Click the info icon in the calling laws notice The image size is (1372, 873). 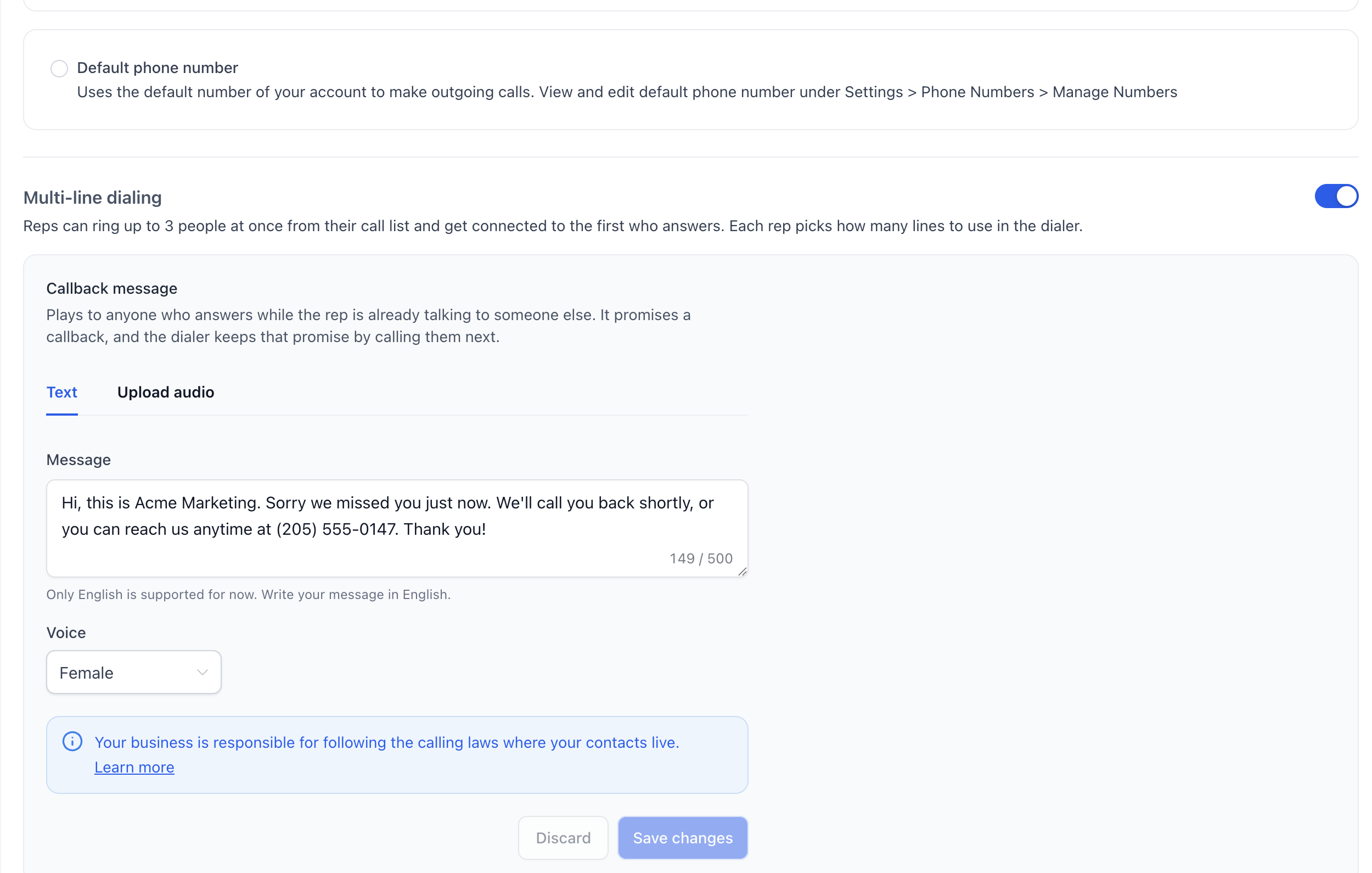coord(72,741)
